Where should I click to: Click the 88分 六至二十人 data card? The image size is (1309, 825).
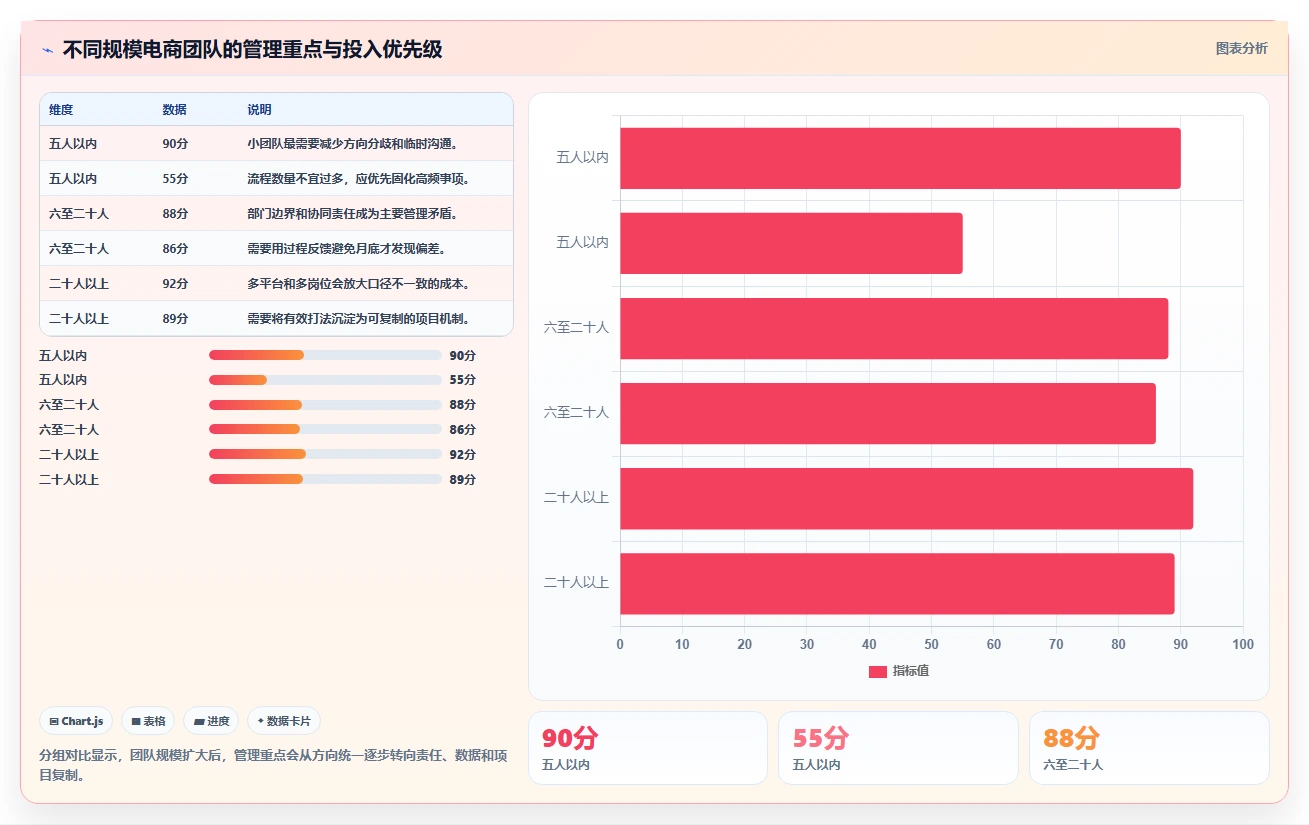[1149, 748]
